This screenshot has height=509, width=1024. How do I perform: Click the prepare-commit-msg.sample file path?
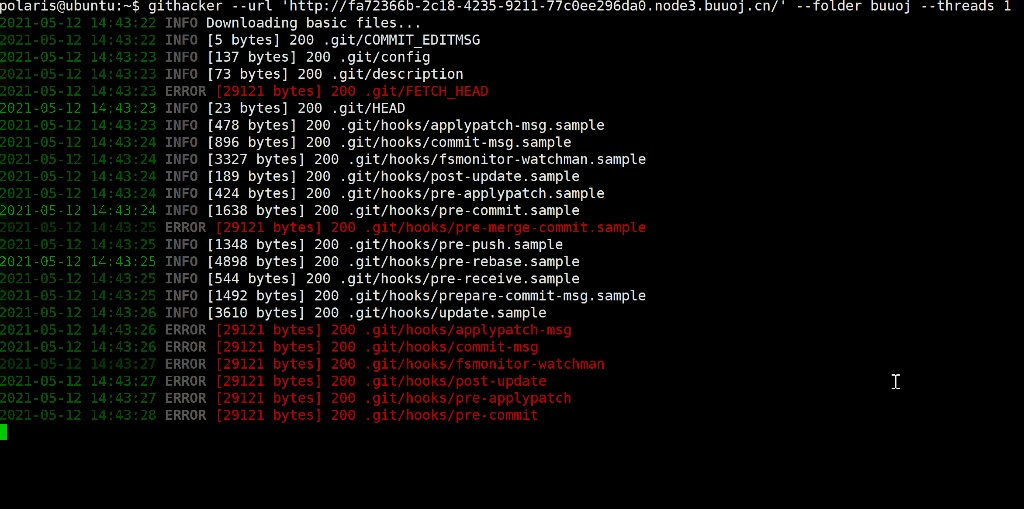[496, 295]
